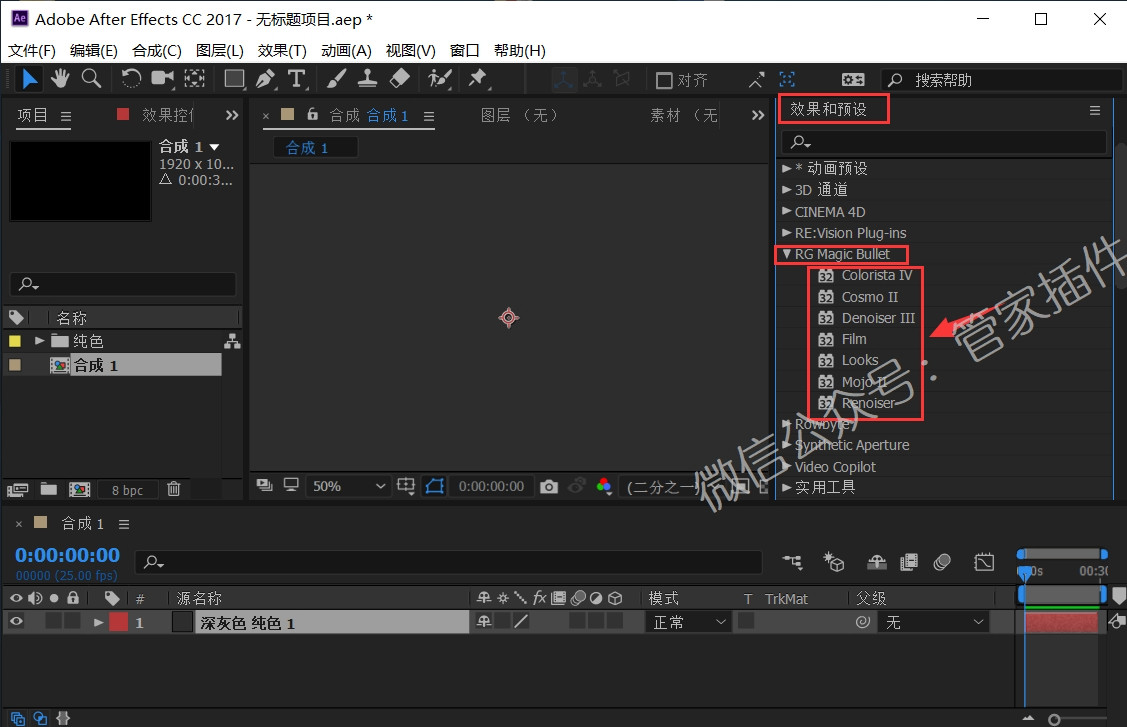1127x727 pixels.
Task: Toggle shy layers switch in timeline
Action: point(877,562)
